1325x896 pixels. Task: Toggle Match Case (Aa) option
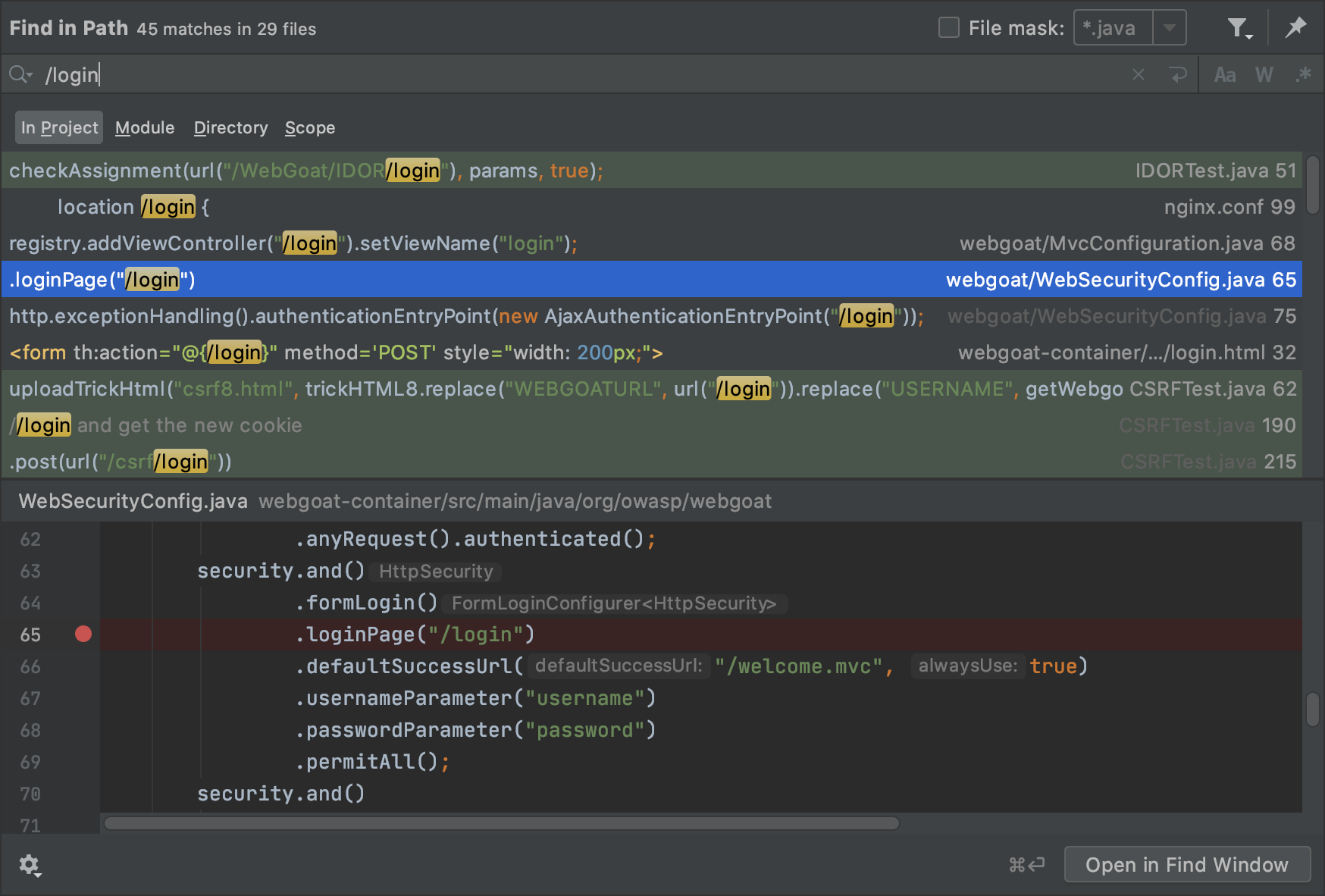1224,74
